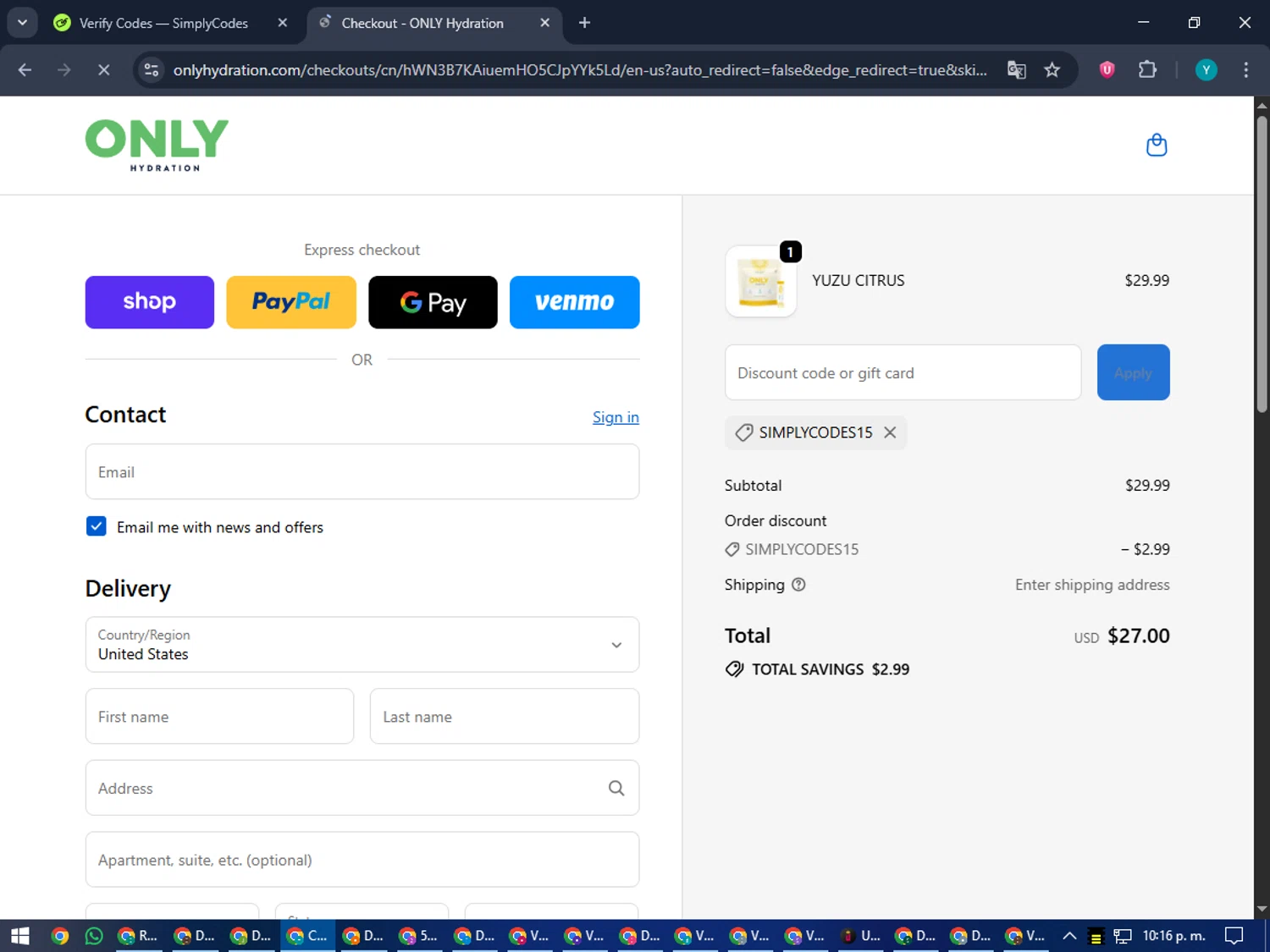Close the Verify Codes SimplyCodes tab
Viewport: 1270px width, 952px height.
(x=283, y=23)
